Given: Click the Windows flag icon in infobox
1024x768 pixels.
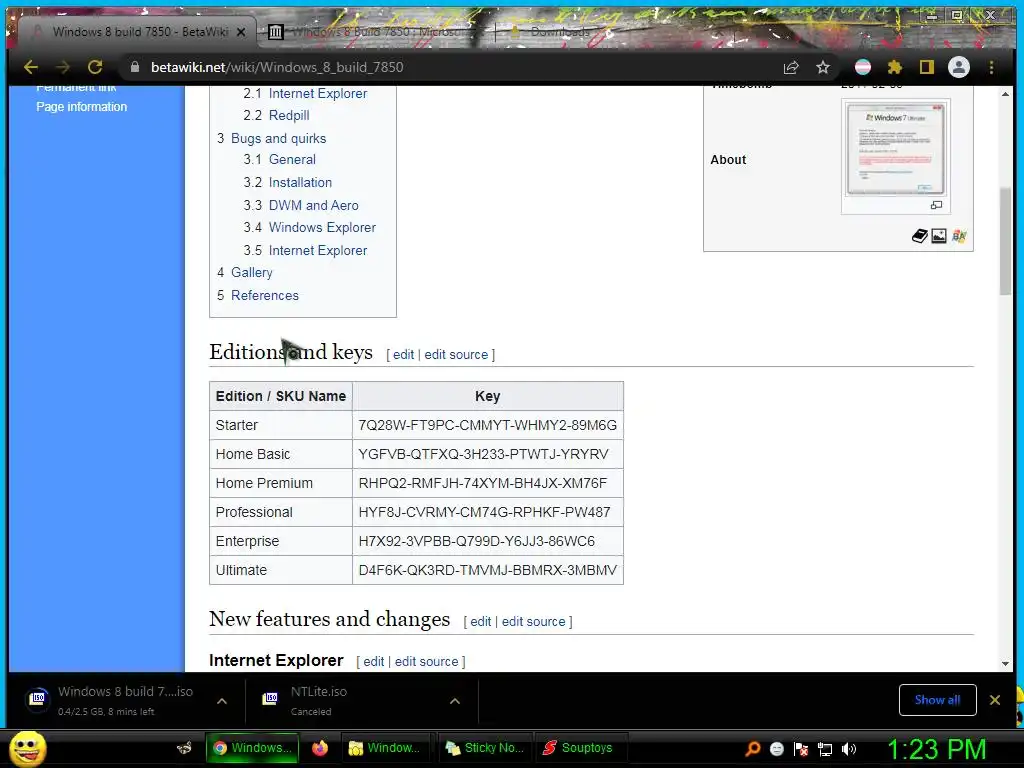Looking at the screenshot, I should tap(959, 236).
